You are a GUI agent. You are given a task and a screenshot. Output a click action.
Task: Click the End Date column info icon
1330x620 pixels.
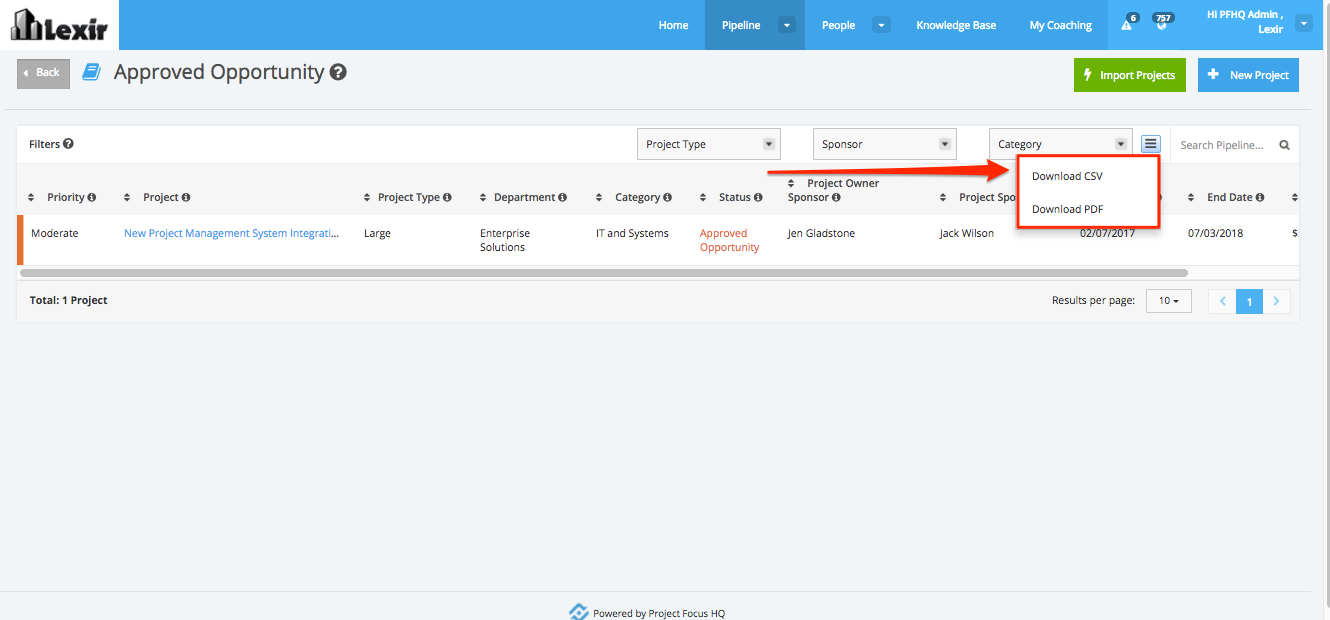pyautogui.click(x=1260, y=197)
